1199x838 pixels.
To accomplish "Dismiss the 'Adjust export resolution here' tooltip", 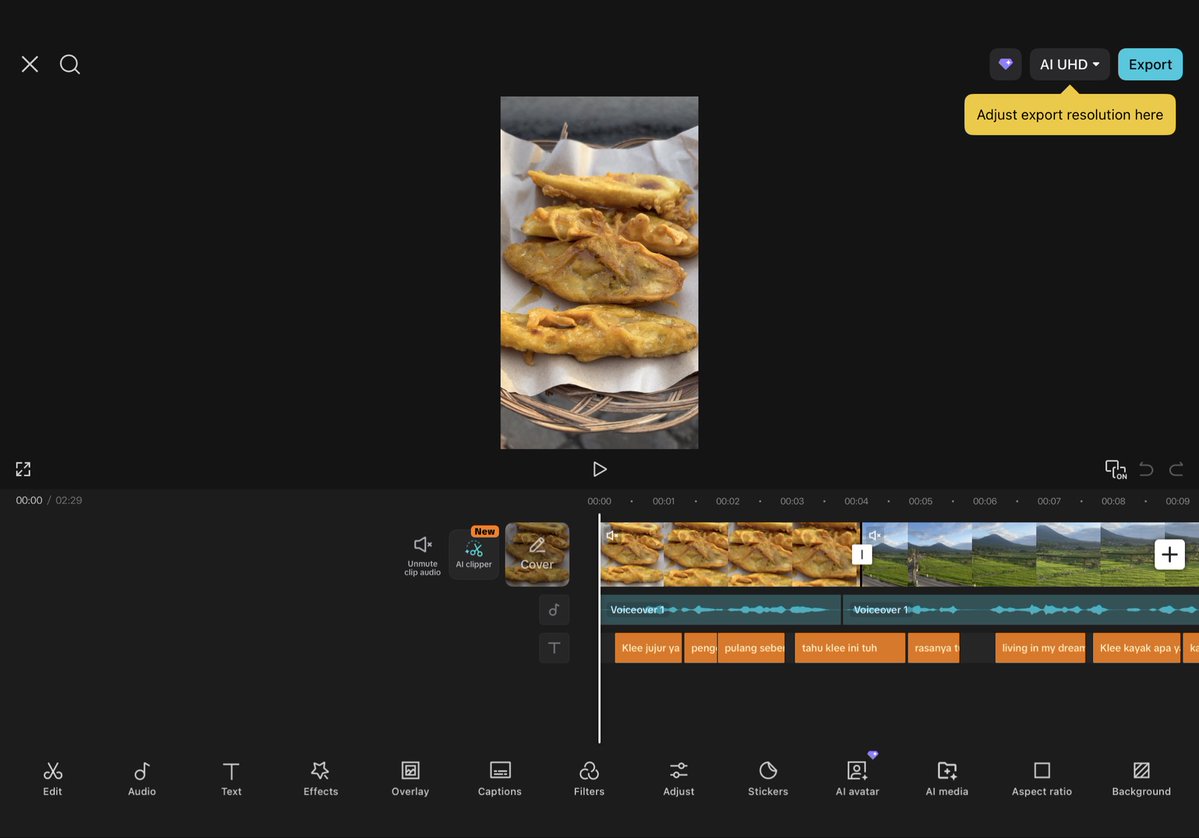I will 1070,115.
